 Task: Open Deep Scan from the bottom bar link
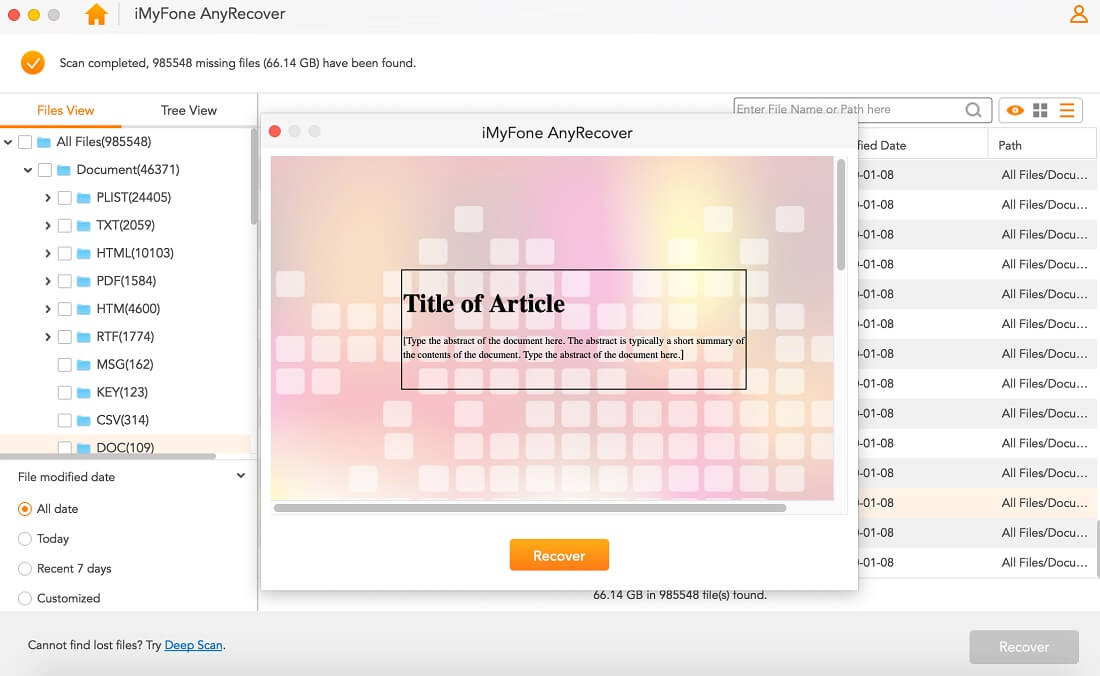pyautogui.click(x=193, y=645)
